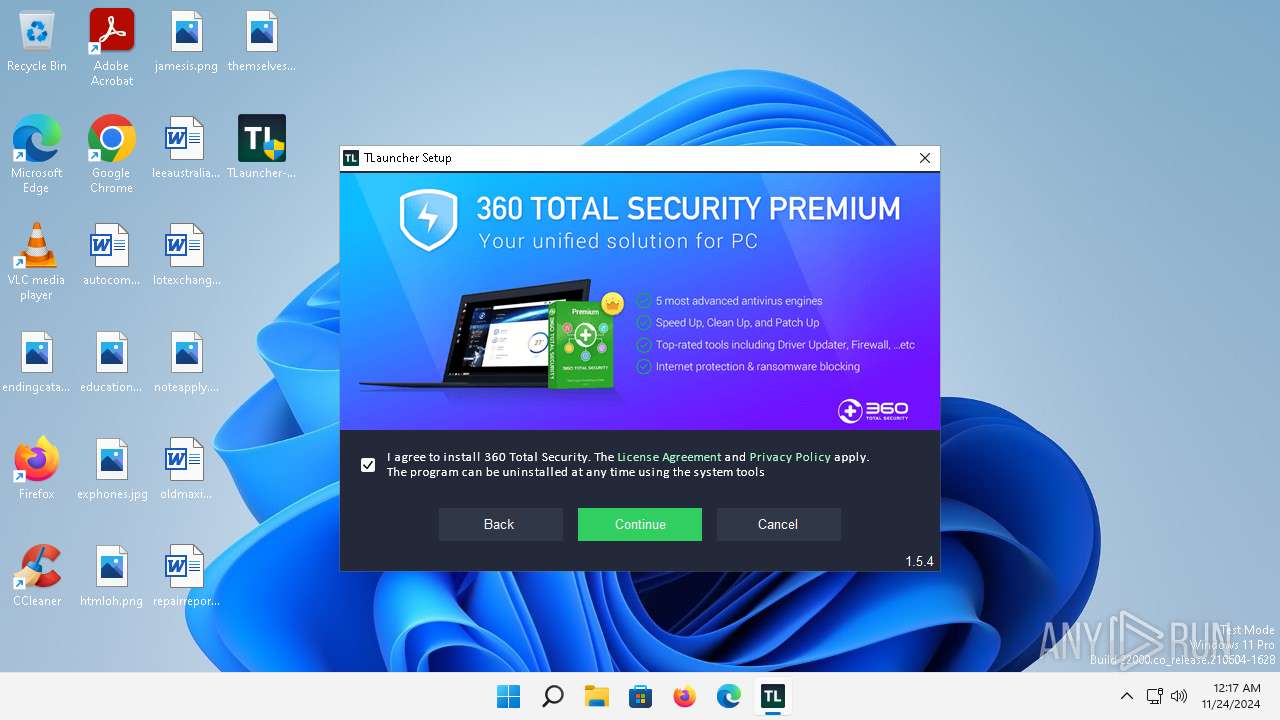1280x720 pixels.
Task: Close the TLauncher Setup window
Action: pos(925,158)
